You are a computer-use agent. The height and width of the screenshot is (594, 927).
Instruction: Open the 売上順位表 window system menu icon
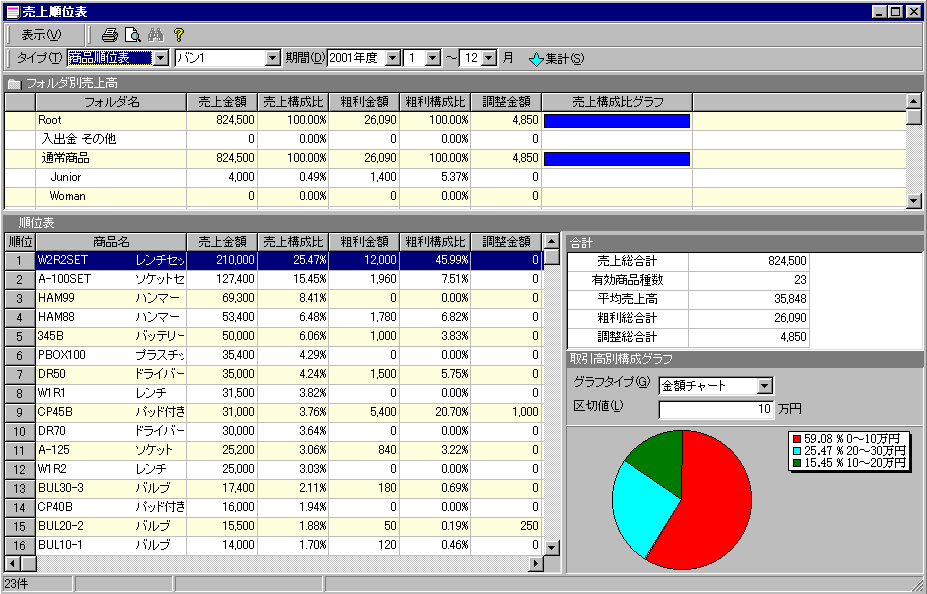(12, 11)
